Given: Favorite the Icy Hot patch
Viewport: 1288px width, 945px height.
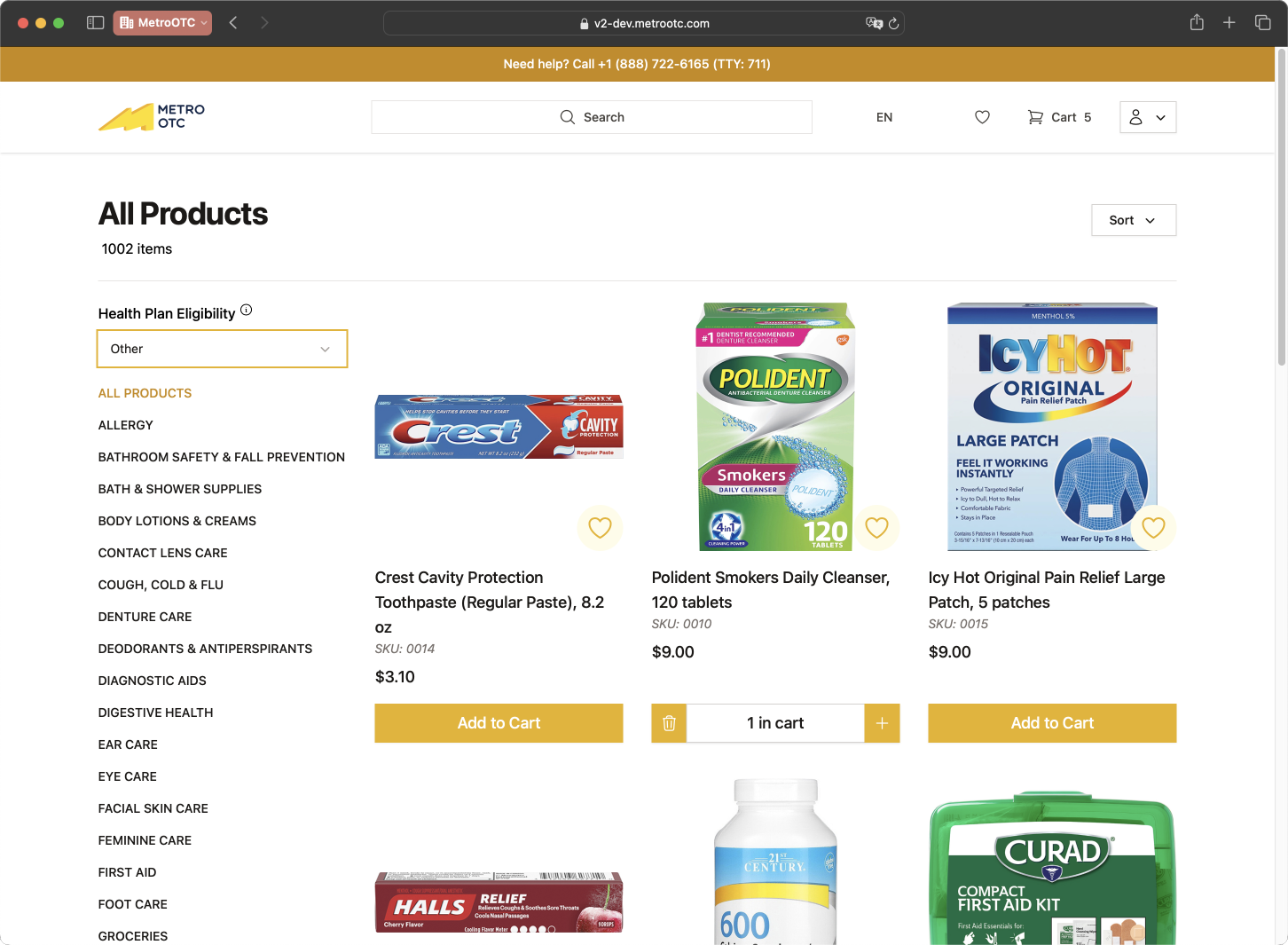Looking at the screenshot, I should click(1153, 528).
